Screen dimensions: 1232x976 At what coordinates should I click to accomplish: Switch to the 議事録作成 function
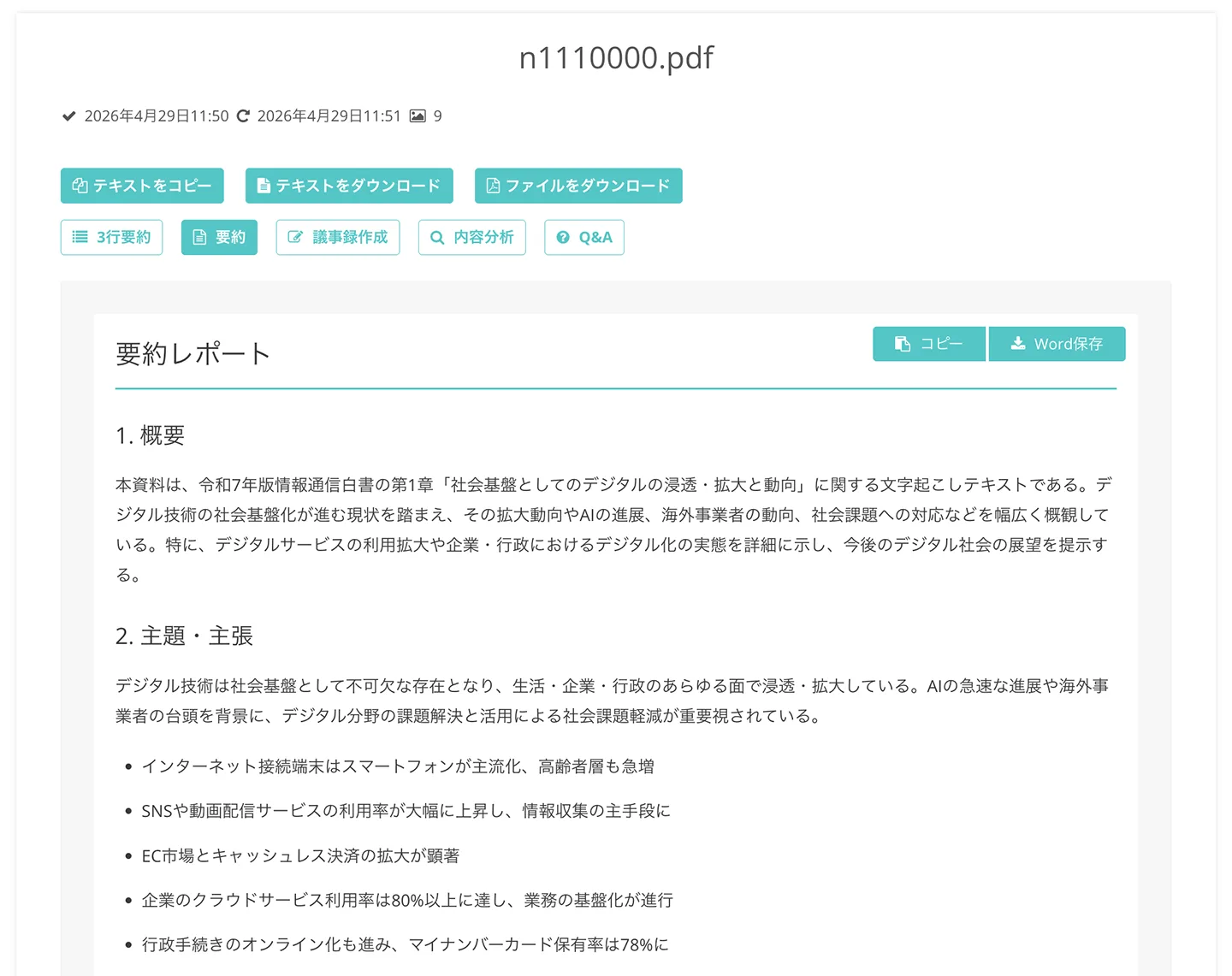[338, 237]
